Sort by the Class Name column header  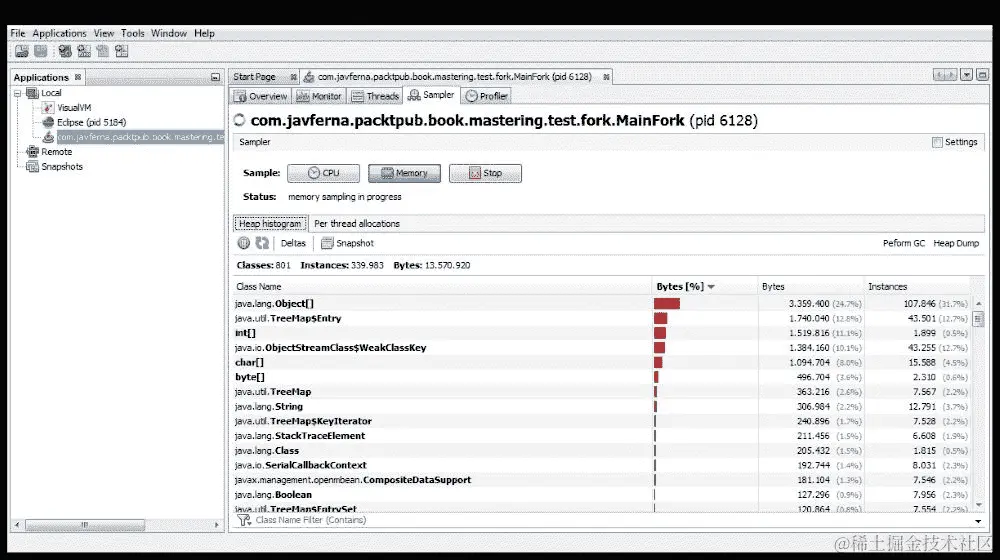click(442, 287)
